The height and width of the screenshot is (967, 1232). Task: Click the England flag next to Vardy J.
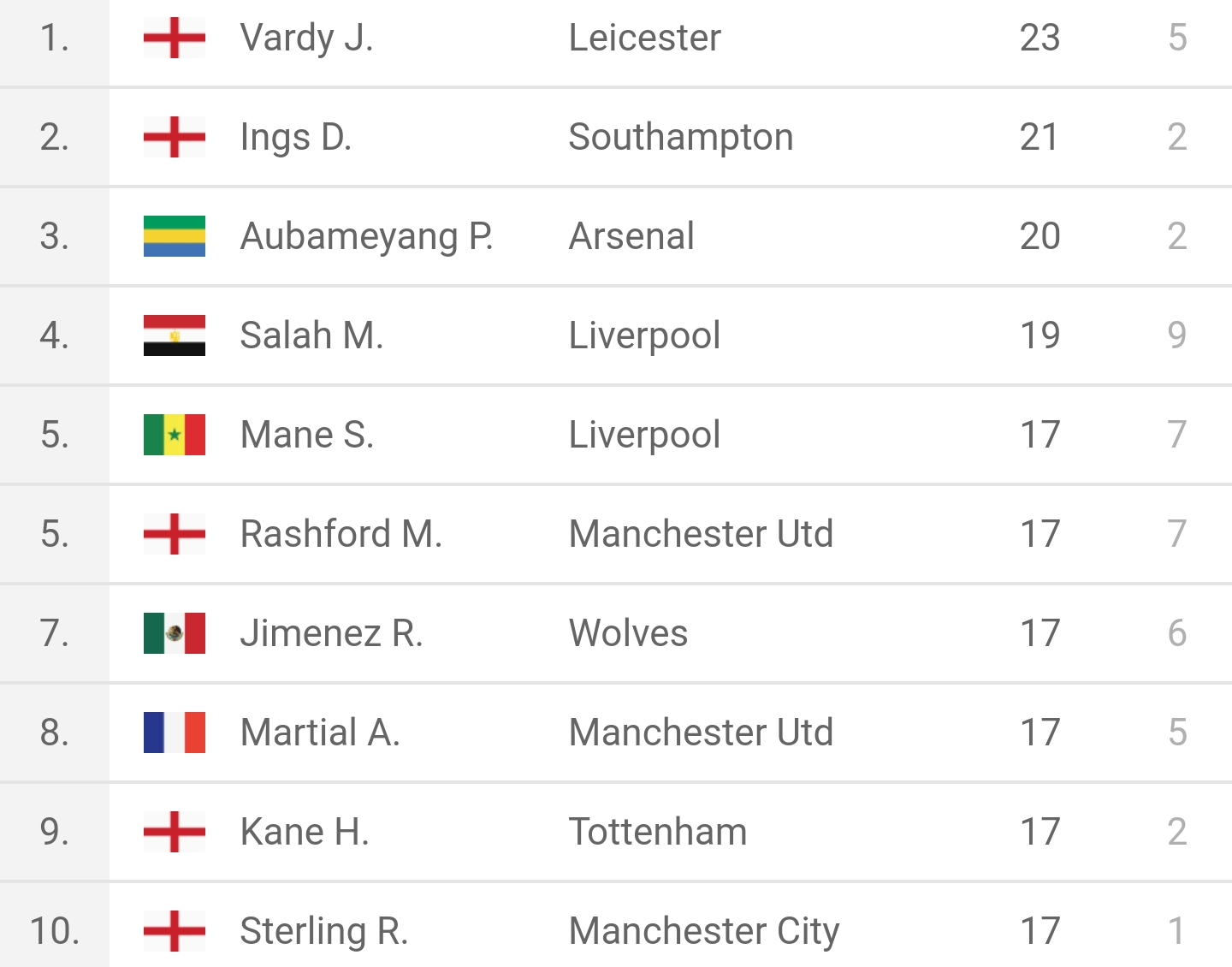point(175,38)
